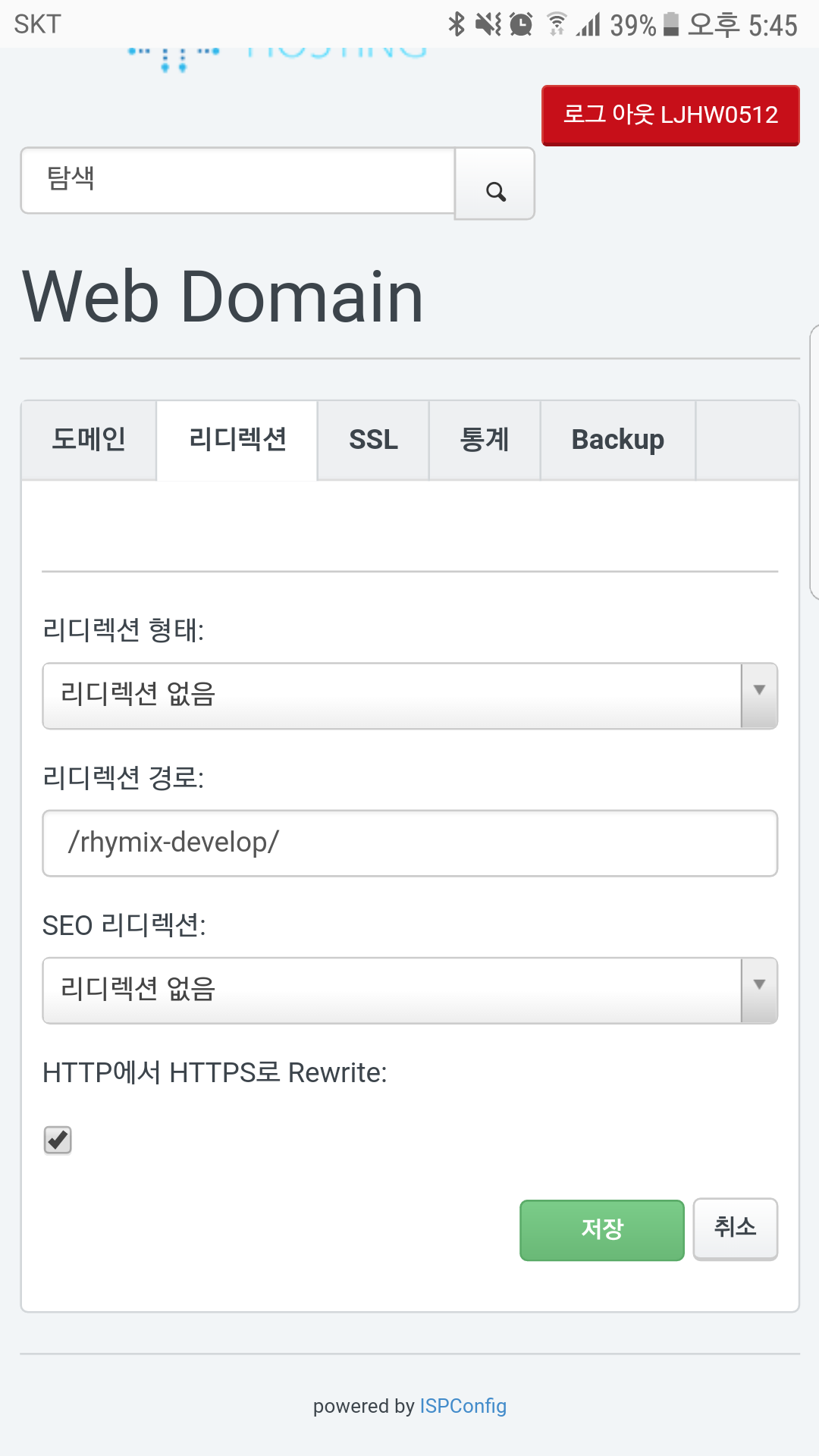Click the 취소 button
The image size is (819, 1456).
coord(735,1228)
